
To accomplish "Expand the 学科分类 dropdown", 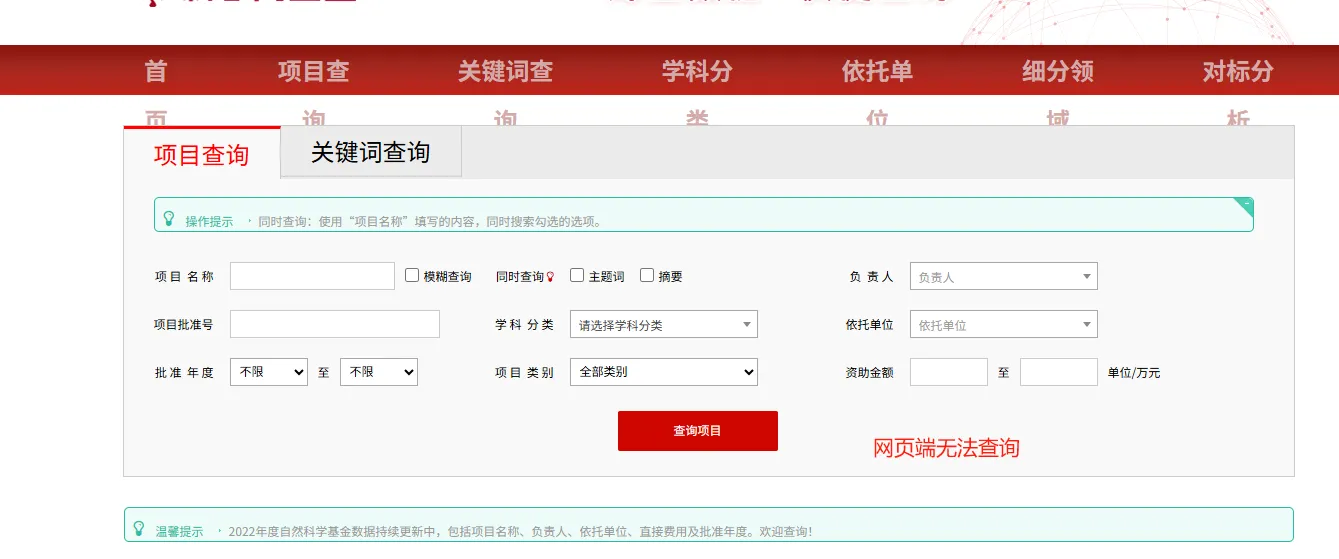I will 663,324.
